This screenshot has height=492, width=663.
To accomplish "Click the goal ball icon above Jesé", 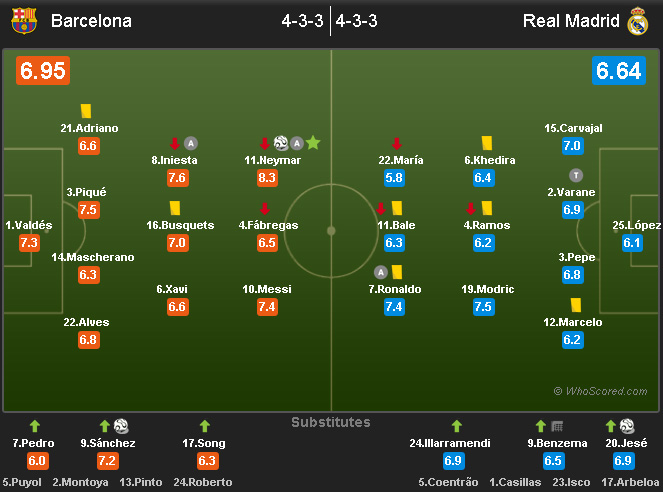I will coord(628,426).
